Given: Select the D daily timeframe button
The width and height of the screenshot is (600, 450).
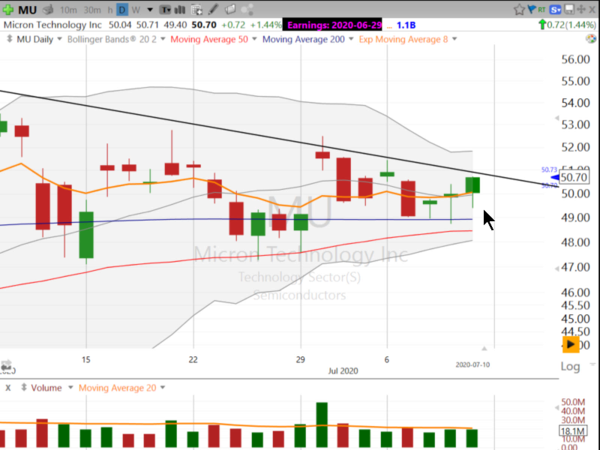Looking at the screenshot, I should (x=122, y=8).
